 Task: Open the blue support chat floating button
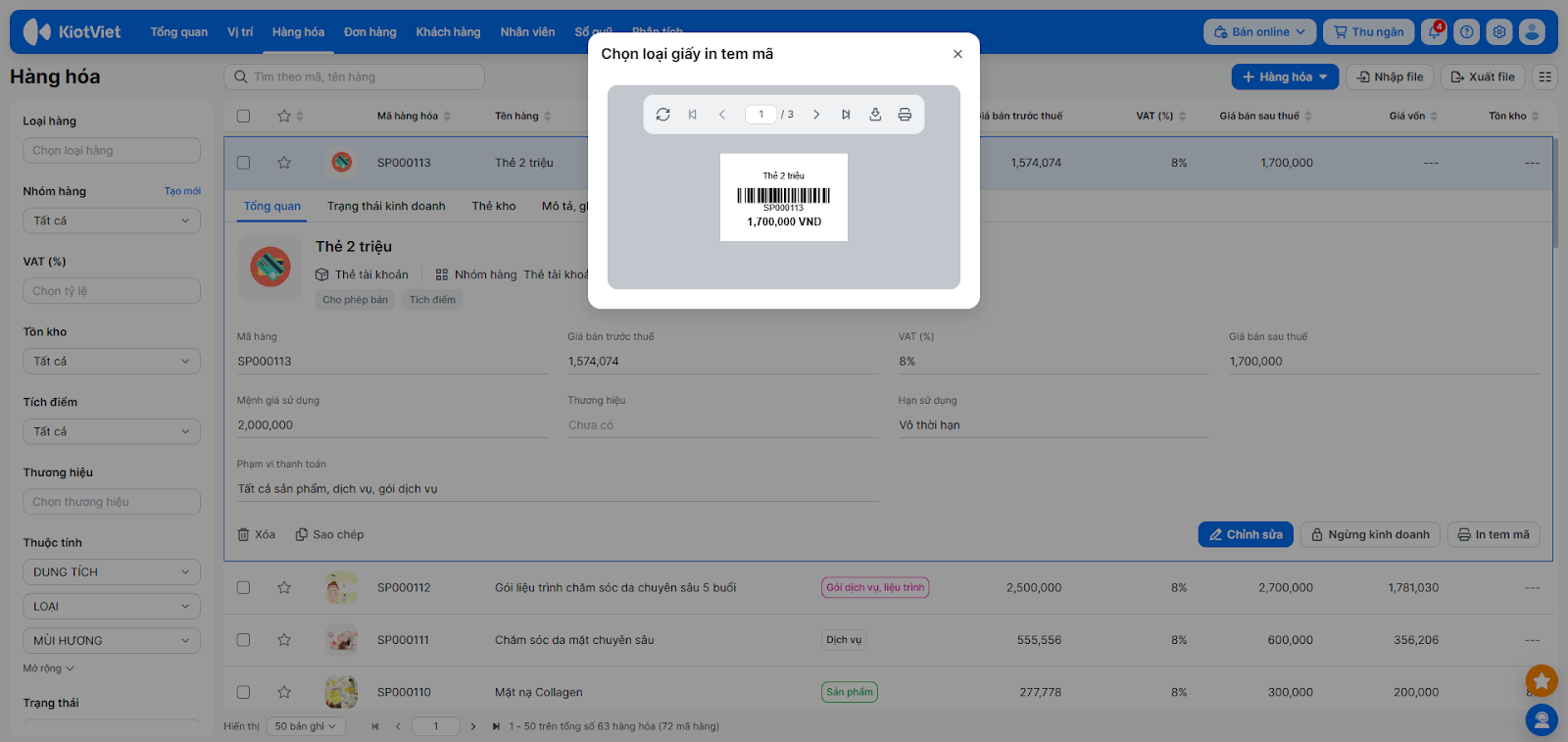(x=1542, y=720)
